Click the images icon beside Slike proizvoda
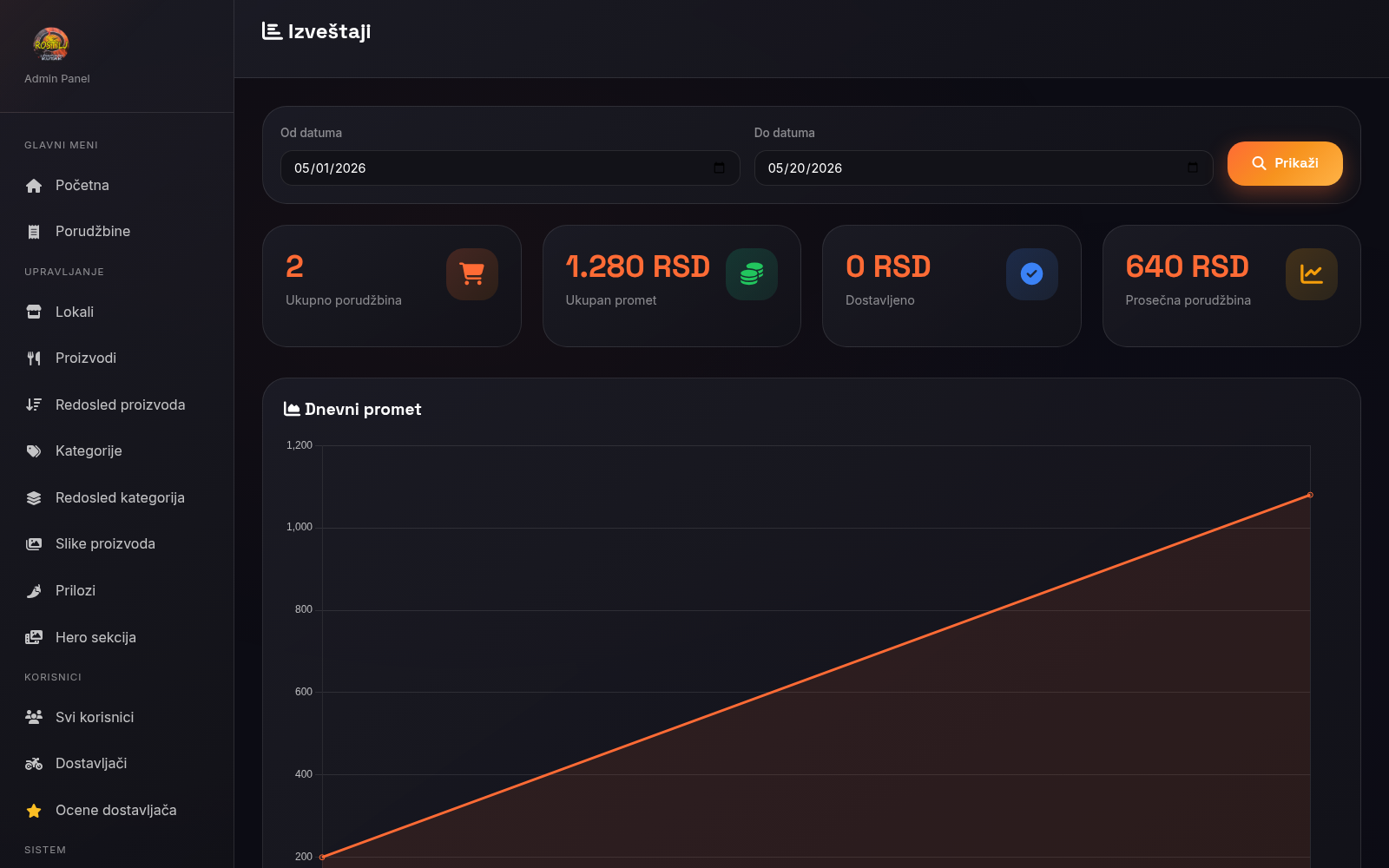 tap(34, 544)
